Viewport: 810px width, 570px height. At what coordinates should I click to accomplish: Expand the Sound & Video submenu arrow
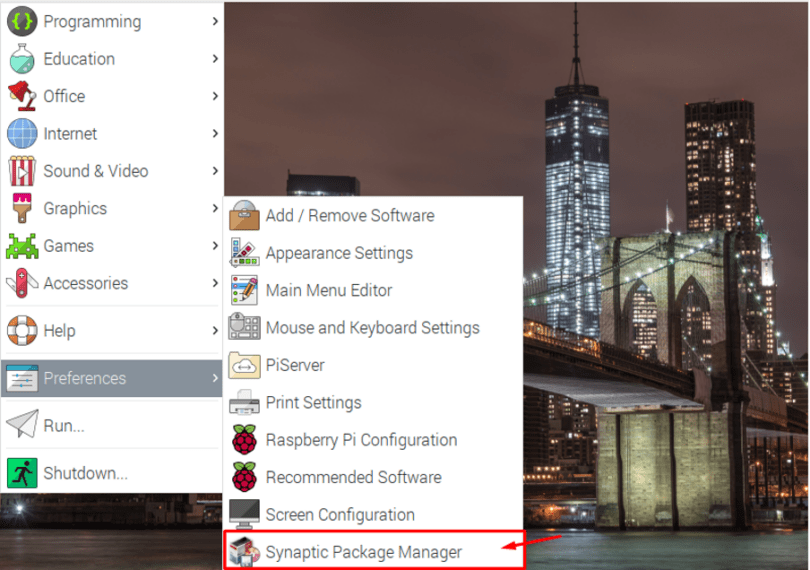(x=215, y=171)
